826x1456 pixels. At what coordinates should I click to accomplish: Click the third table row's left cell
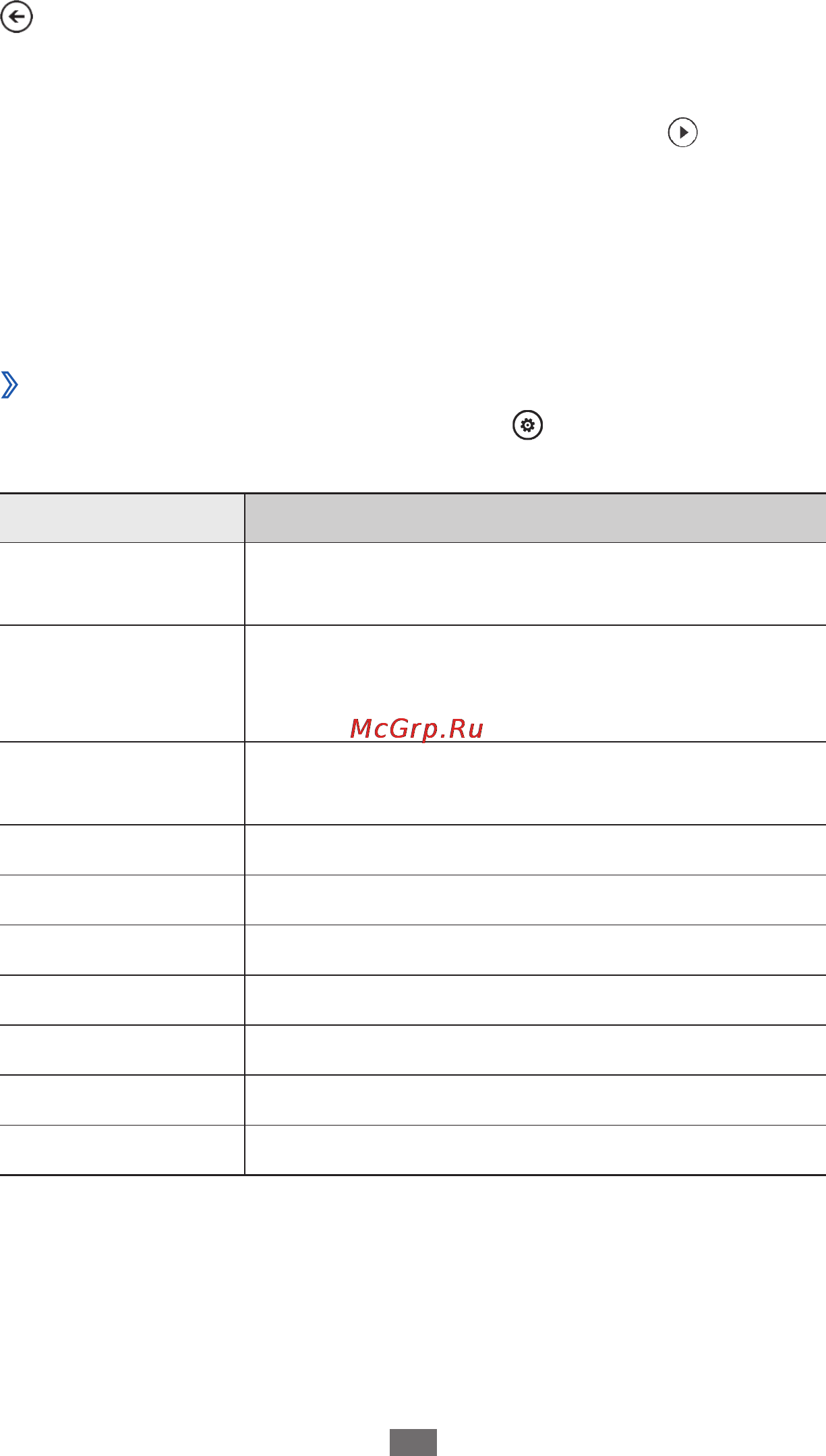tap(122, 784)
